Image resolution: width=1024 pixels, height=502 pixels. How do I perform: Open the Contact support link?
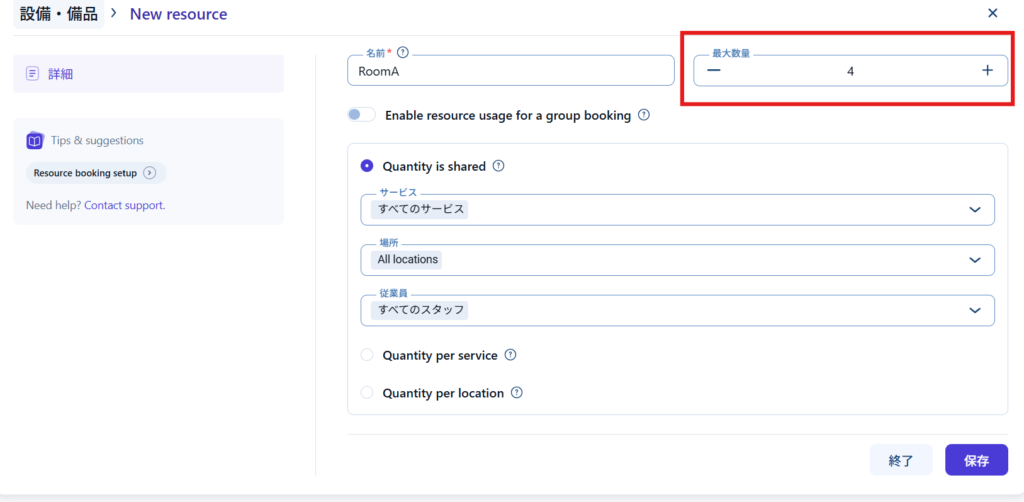[124, 205]
